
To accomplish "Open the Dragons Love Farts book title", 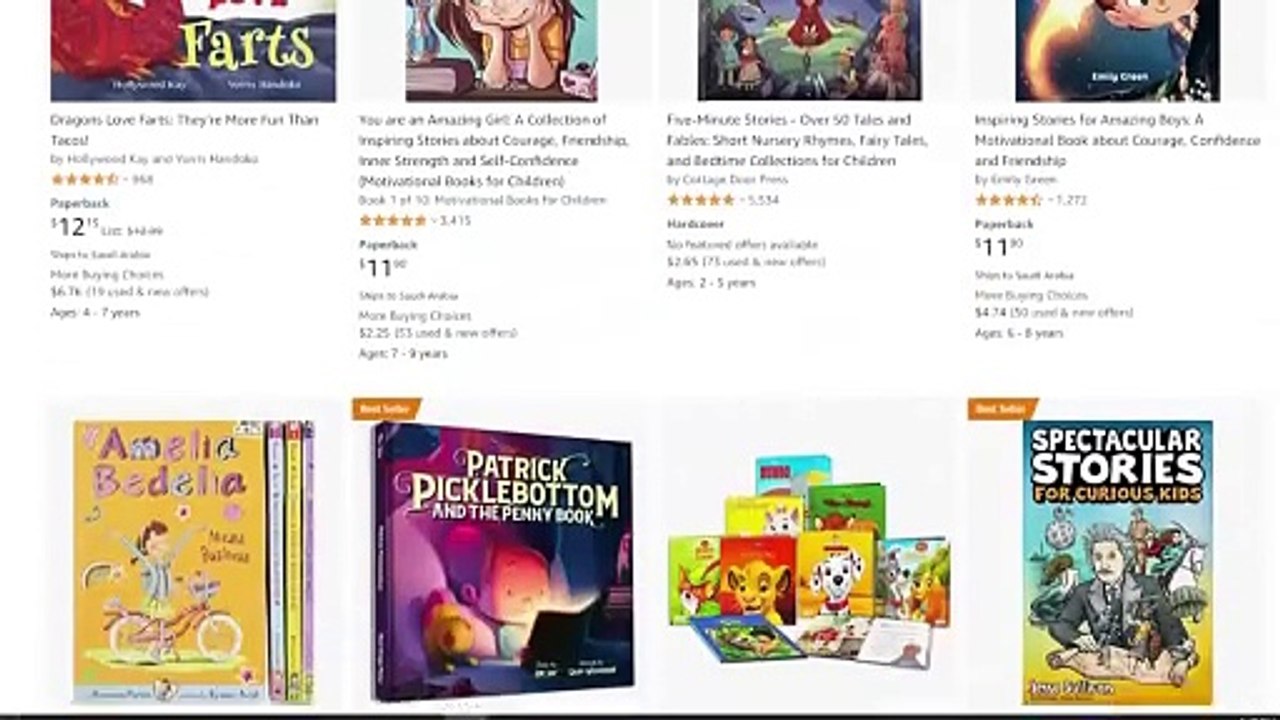I will (x=184, y=130).
